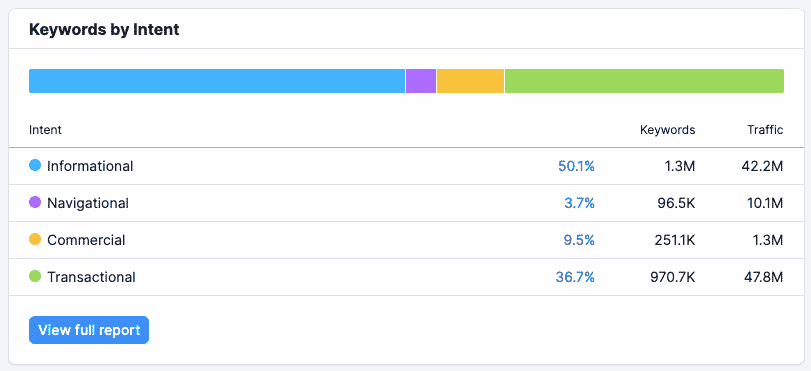Click the blue dot beside Informational
Image resolution: width=811 pixels, height=371 pixels.
[x=35, y=166]
